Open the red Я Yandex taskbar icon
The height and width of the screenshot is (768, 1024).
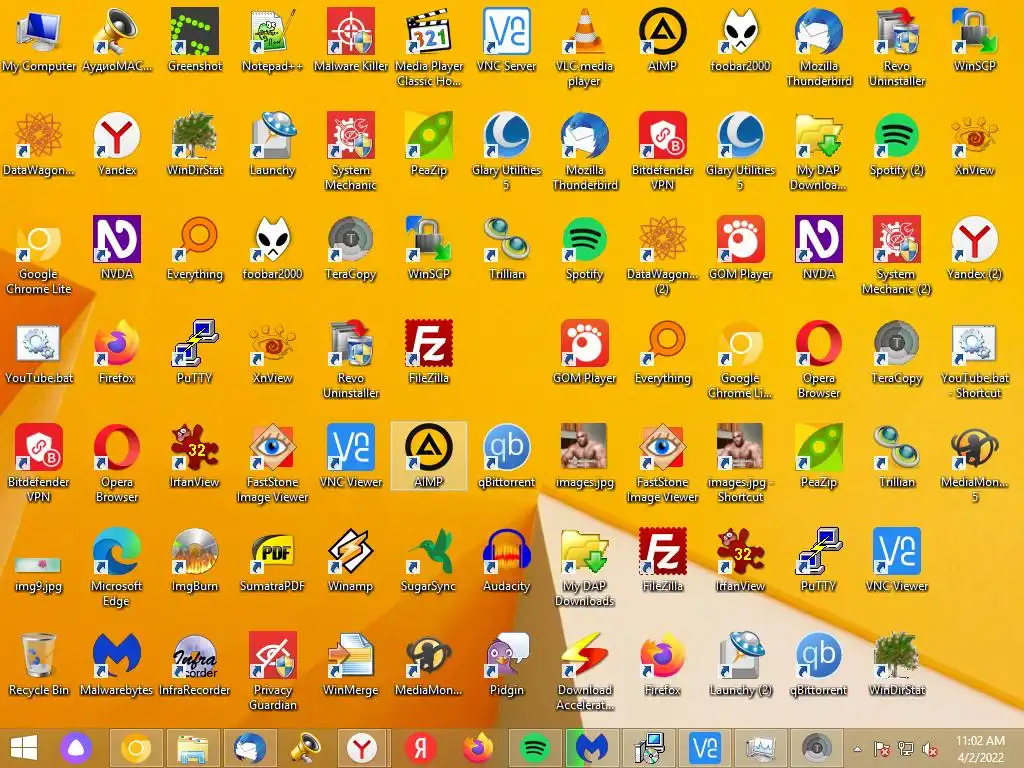pyautogui.click(x=420, y=748)
